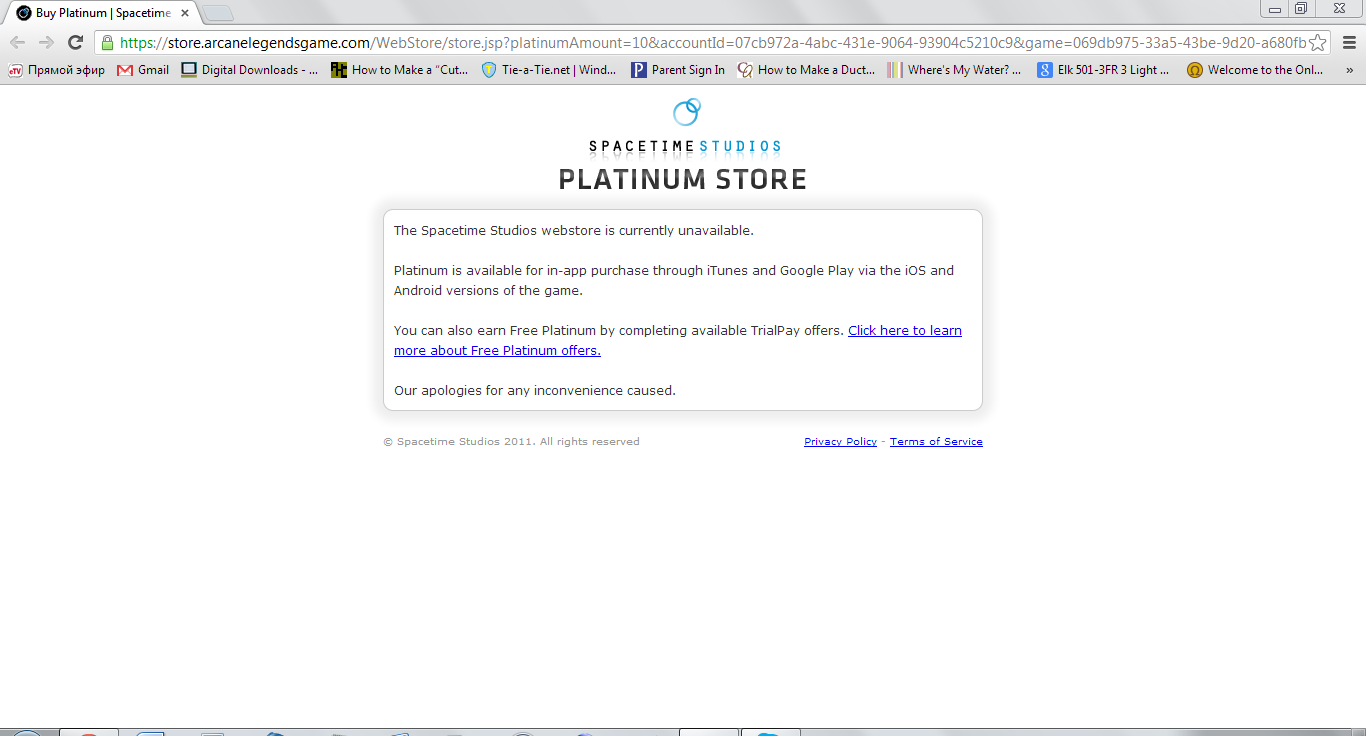Close the Buy Platinum tab
1366x736 pixels.
(x=185, y=13)
